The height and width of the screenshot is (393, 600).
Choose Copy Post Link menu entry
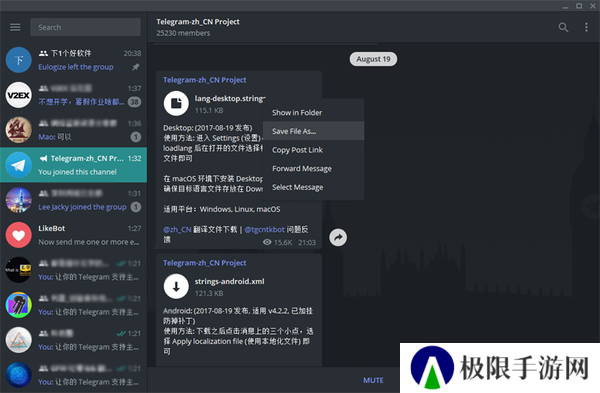pyautogui.click(x=313, y=150)
